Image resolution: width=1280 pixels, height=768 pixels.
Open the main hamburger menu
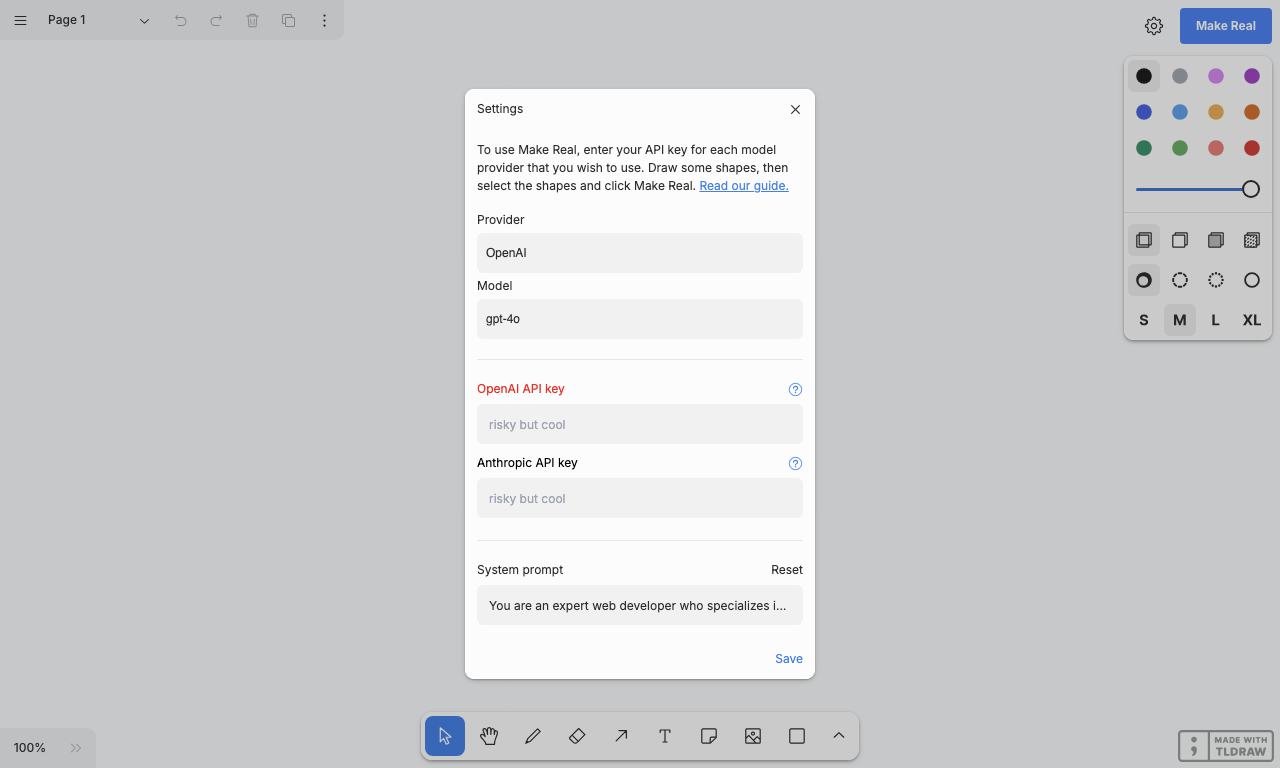pos(20,20)
